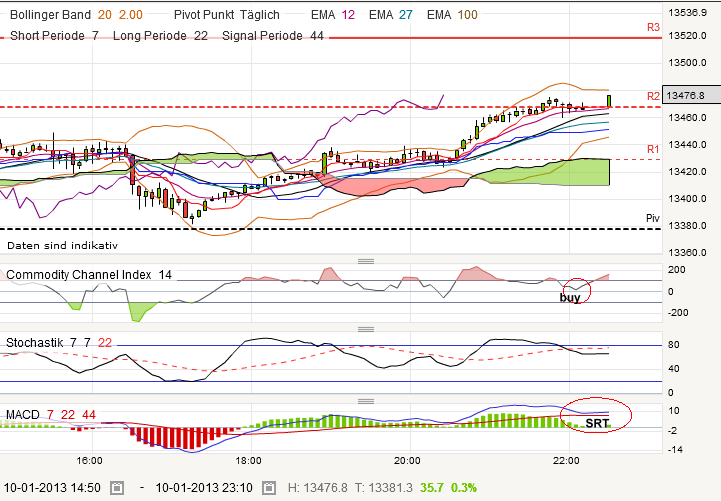This screenshot has height=501, width=721.
Task: Click the 200 level on the CCI axis
Action: click(x=677, y=269)
